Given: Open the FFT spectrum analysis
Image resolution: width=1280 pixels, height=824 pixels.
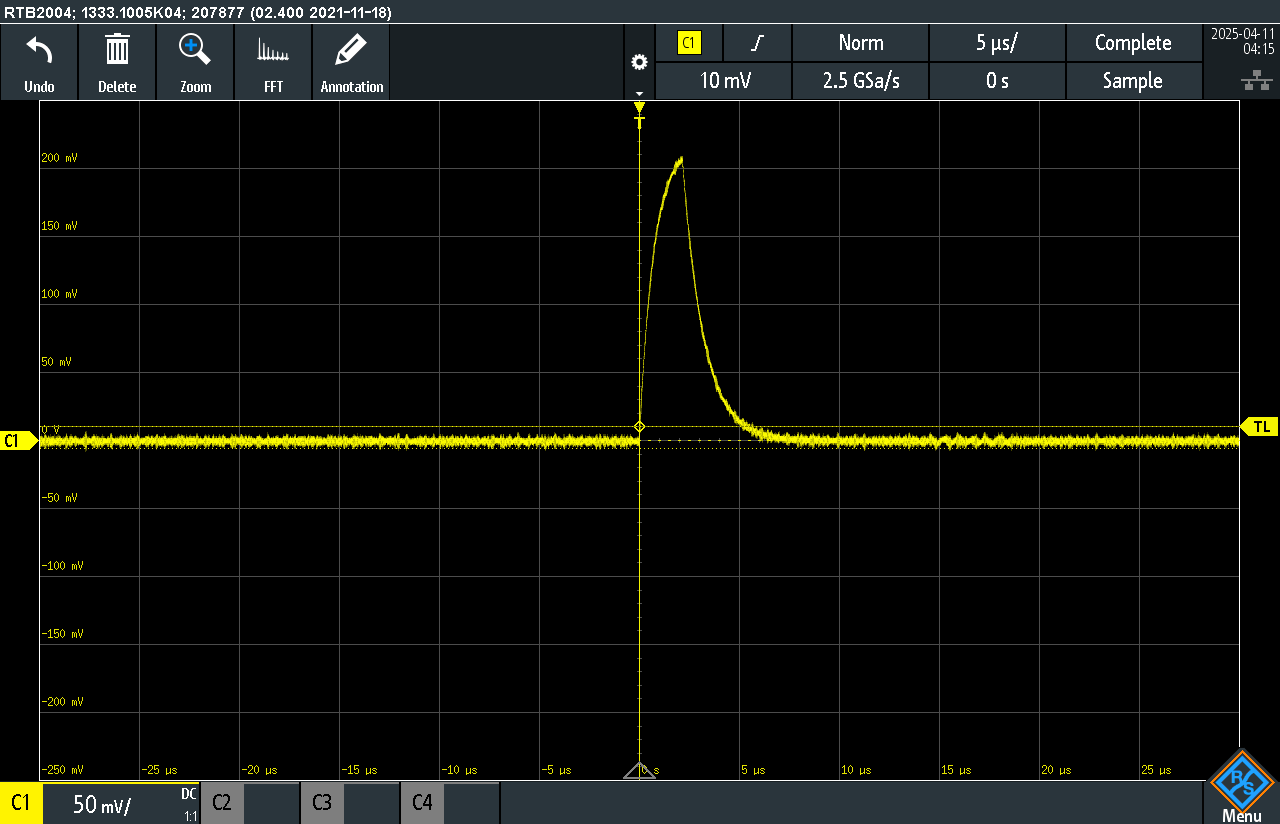Looking at the screenshot, I should 273,50.
